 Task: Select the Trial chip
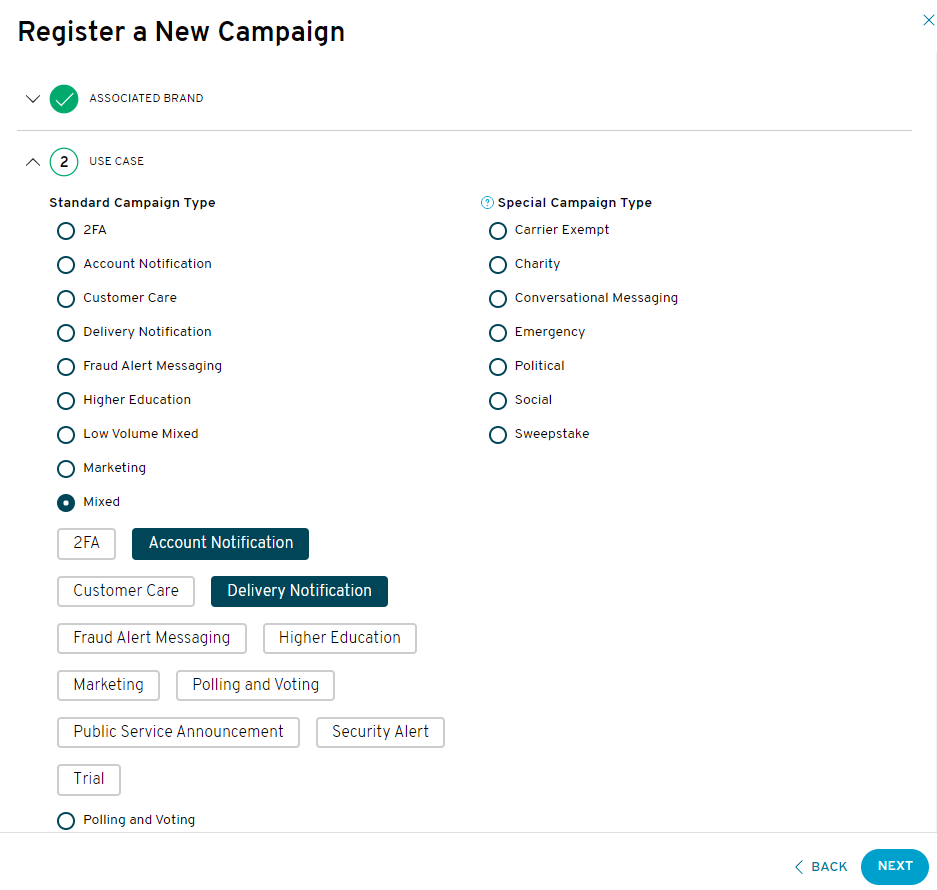click(x=89, y=779)
